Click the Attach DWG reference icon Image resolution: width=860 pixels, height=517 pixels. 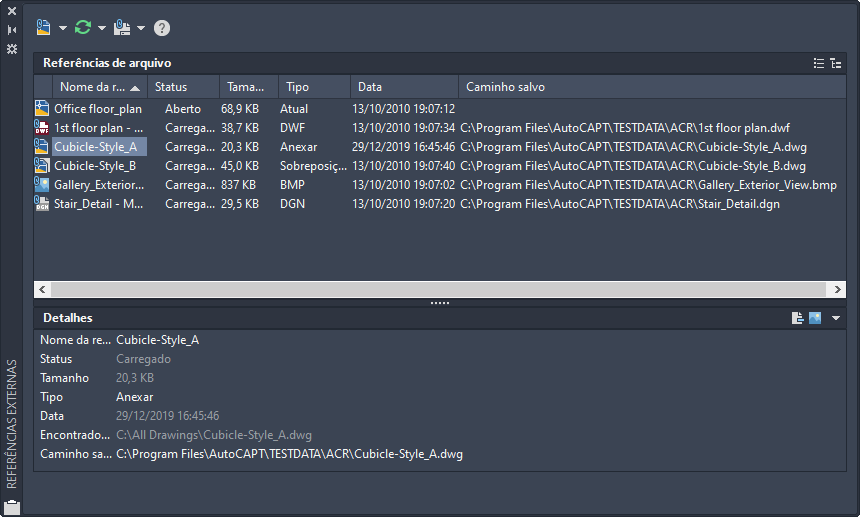(43, 27)
